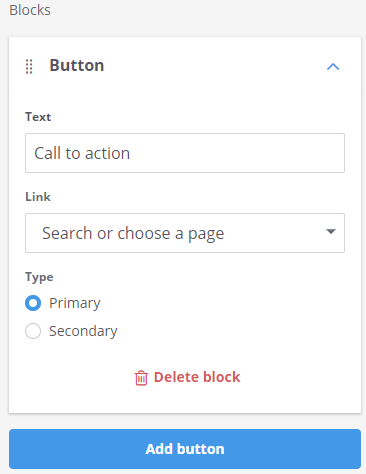
Task: Click the Type group label
Action: click(39, 277)
